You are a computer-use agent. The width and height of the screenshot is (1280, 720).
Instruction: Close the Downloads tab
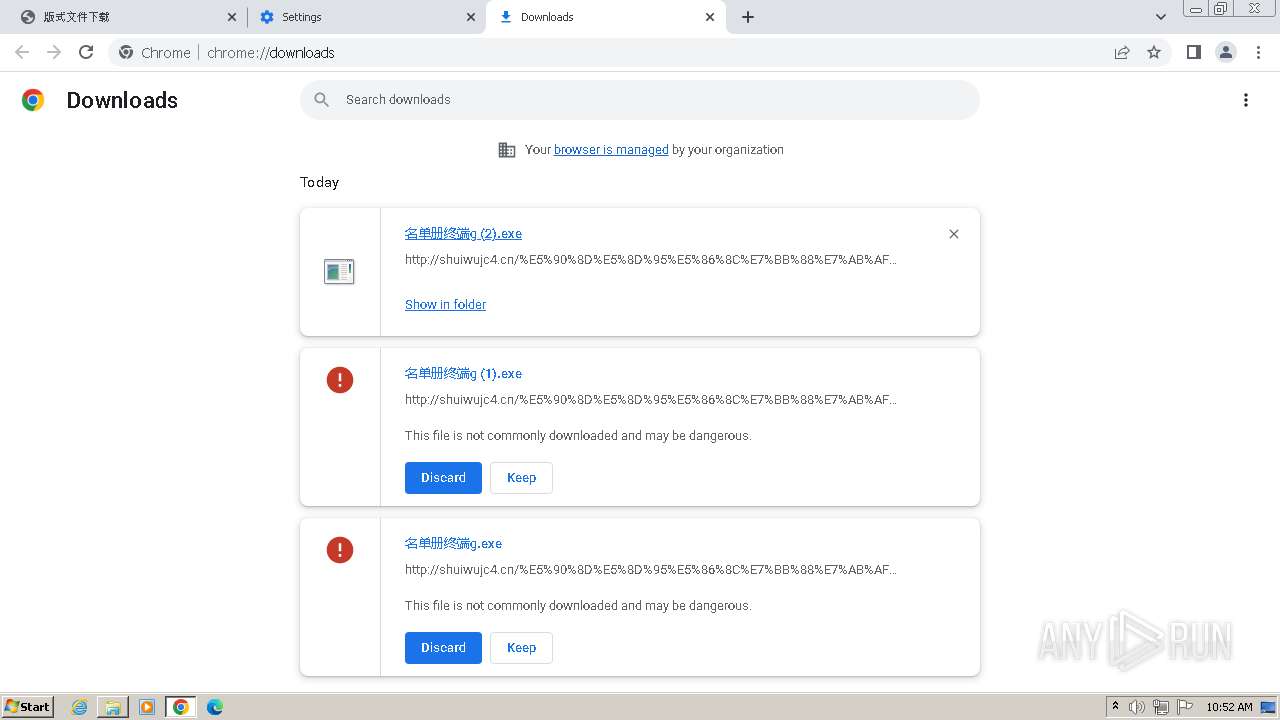[x=710, y=17]
